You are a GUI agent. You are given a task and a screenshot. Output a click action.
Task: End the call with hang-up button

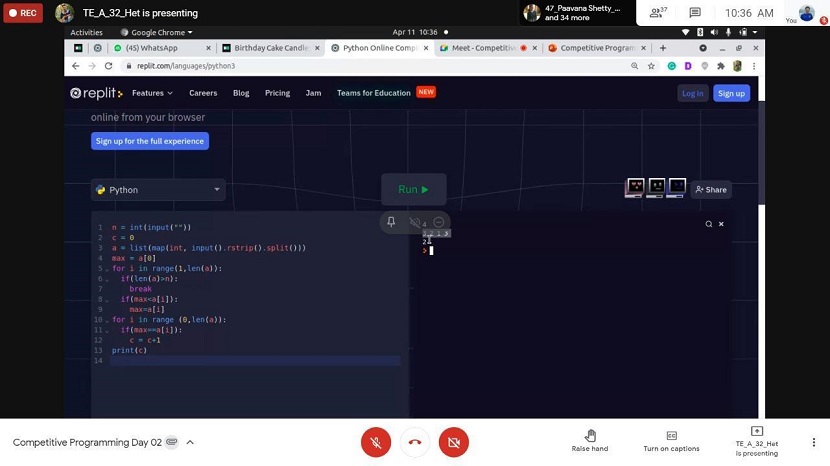point(414,442)
